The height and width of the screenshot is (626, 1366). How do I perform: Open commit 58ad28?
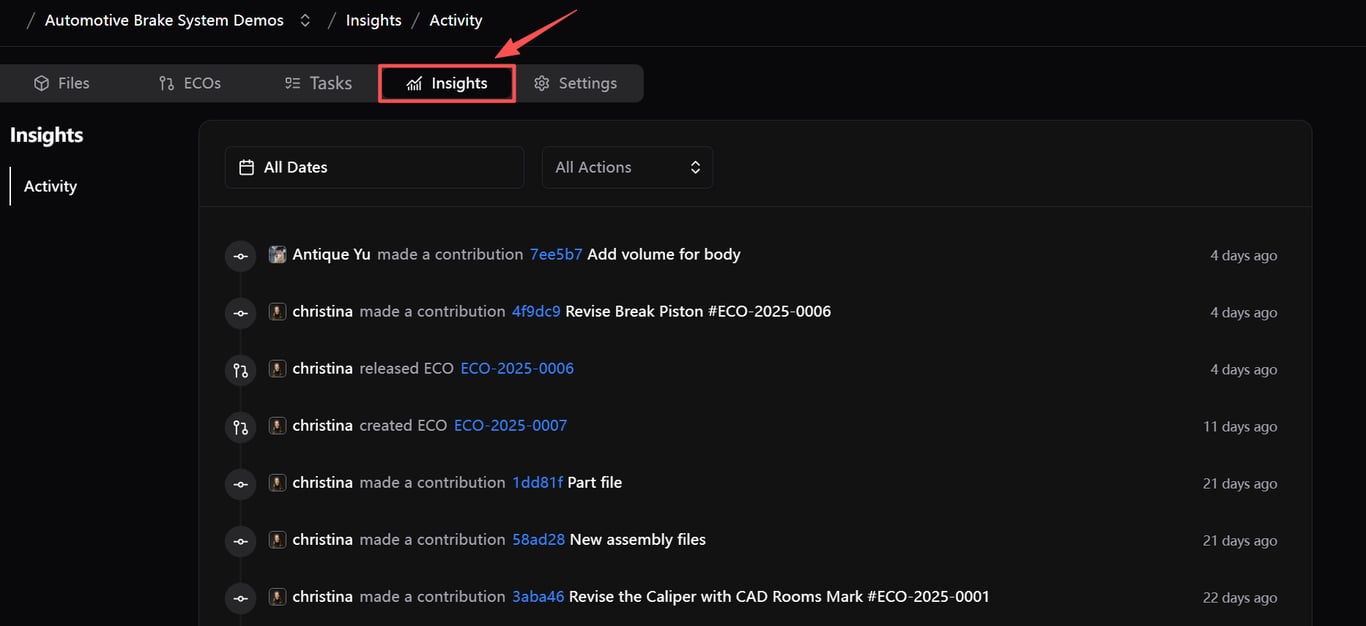[x=538, y=539]
